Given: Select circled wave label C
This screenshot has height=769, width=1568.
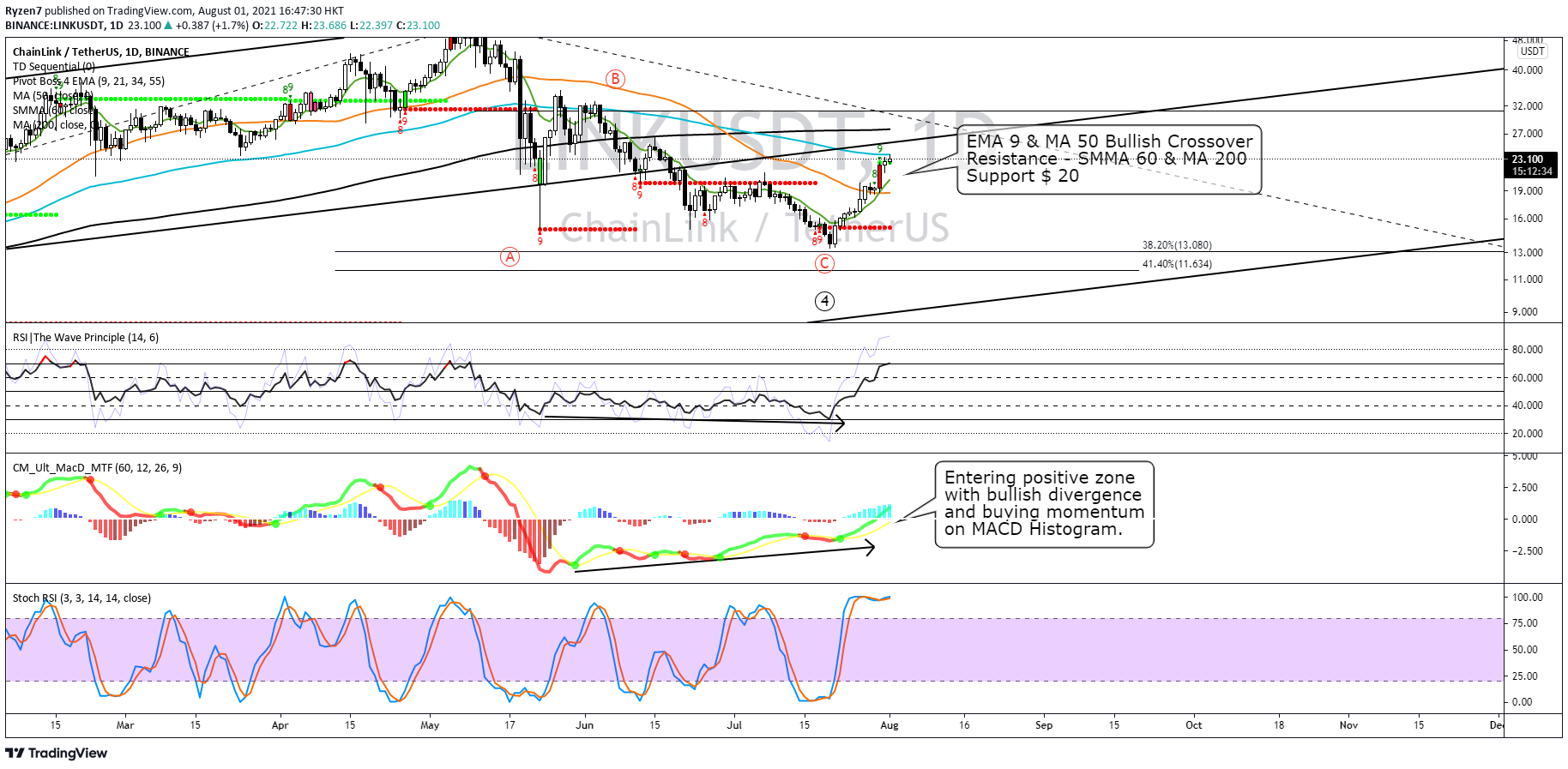Looking at the screenshot, I should click(x=824, y=263).
